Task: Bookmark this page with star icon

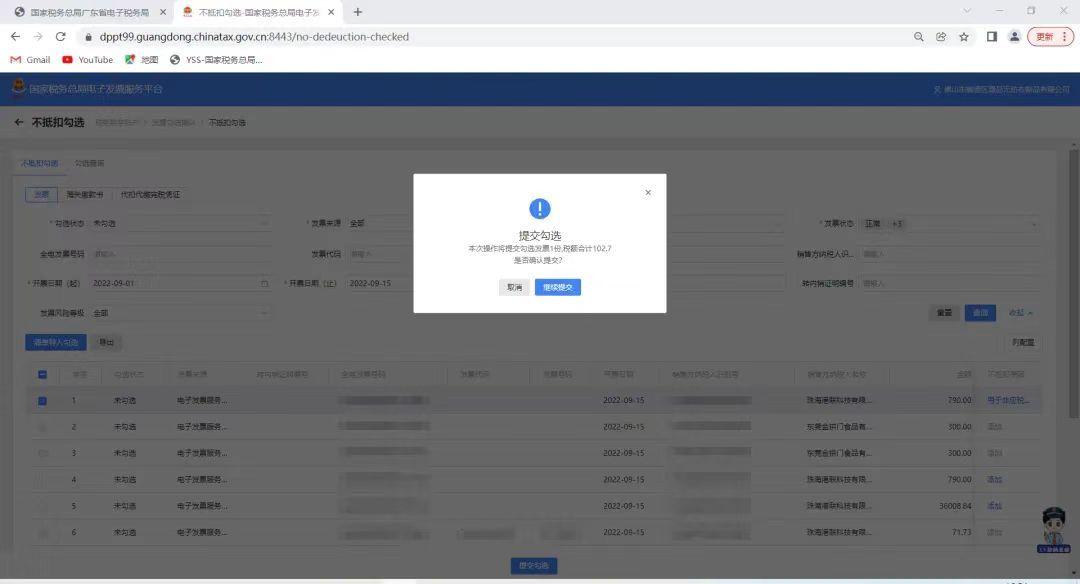Action: point(964,37)
